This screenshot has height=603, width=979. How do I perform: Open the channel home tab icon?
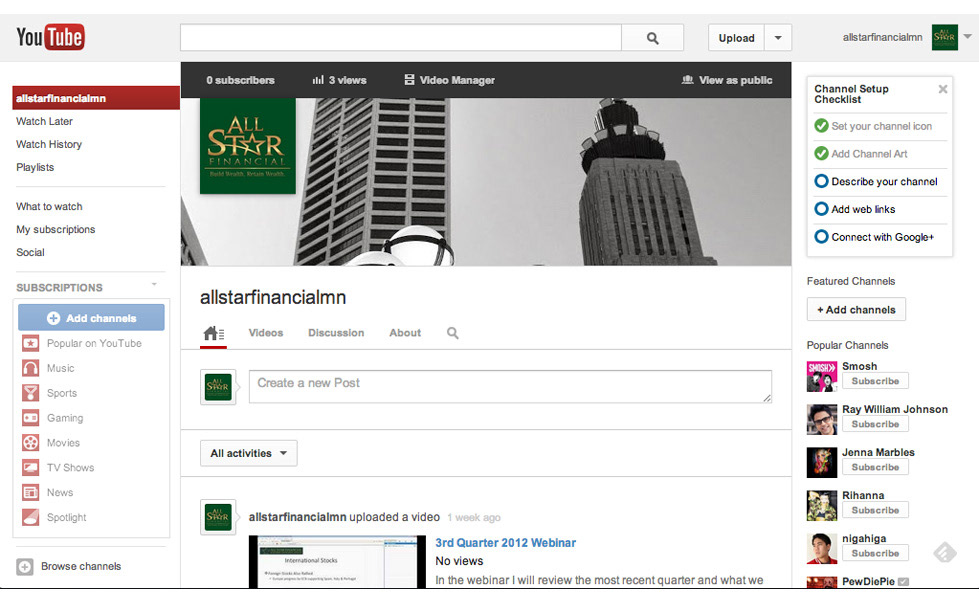click(213, 333)
